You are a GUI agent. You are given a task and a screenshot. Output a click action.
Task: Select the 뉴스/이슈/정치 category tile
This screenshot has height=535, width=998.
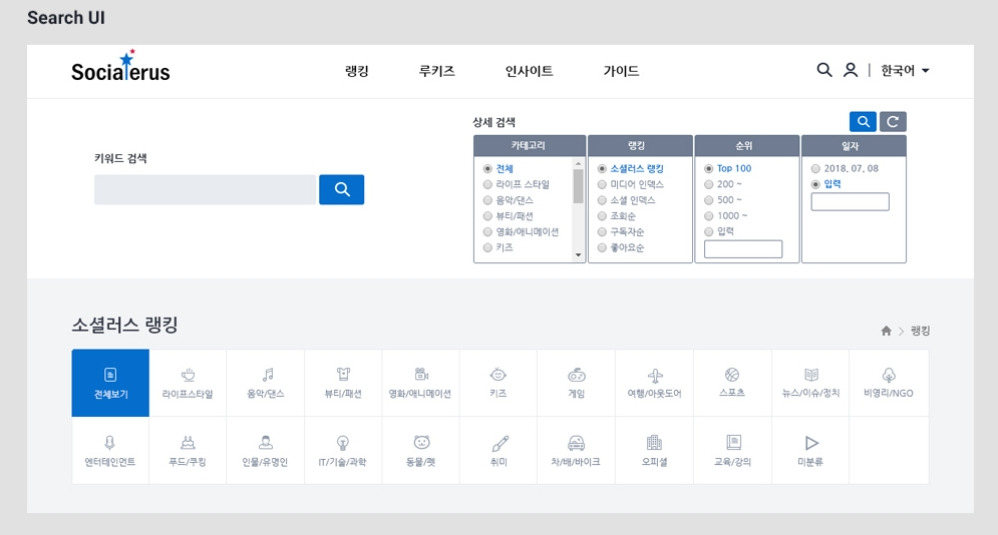(x=810, y=383)
